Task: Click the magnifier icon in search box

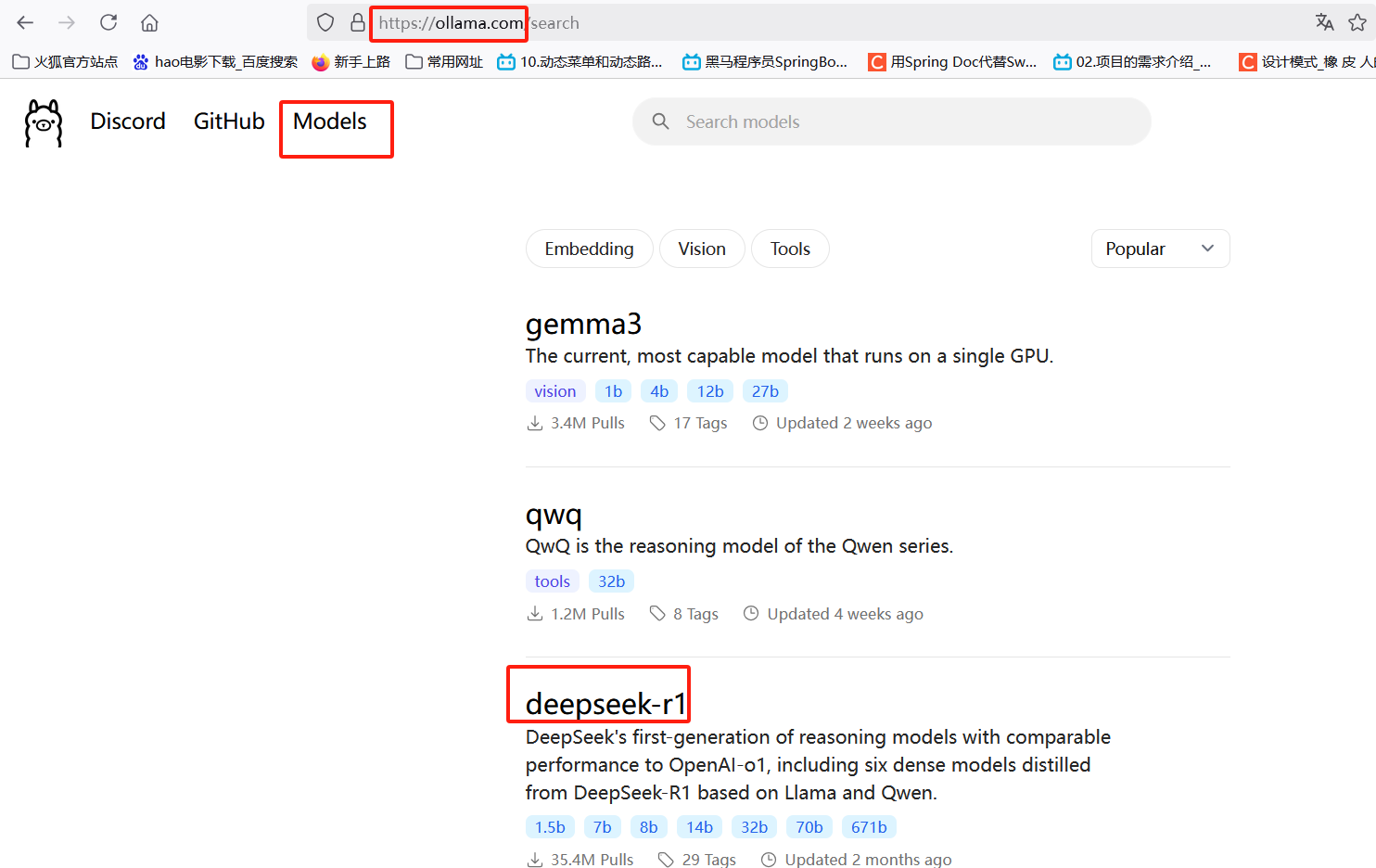Action: pyautogui.click(x=660, y=121)
